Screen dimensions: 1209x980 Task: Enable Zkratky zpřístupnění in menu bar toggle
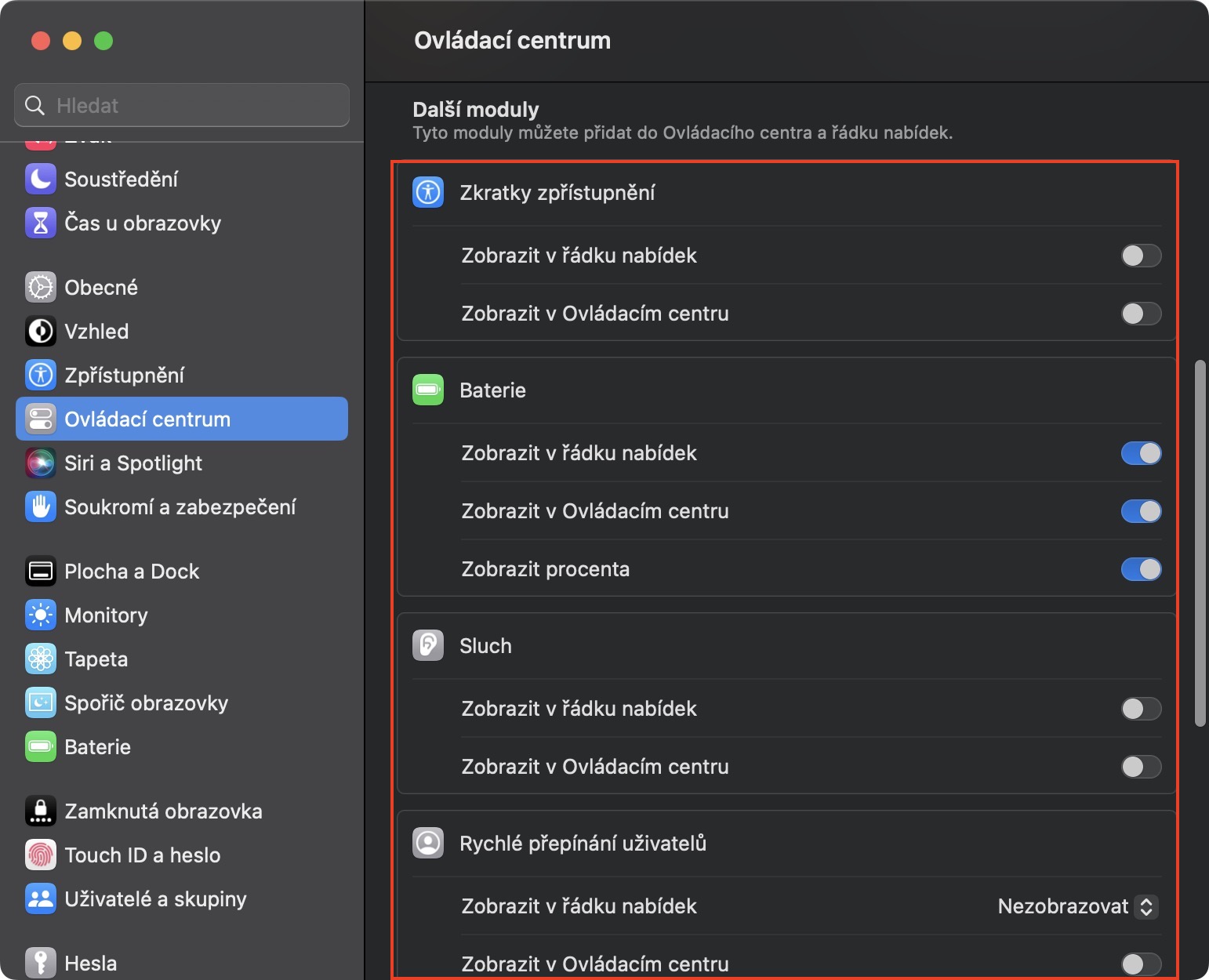[1141, 256]
